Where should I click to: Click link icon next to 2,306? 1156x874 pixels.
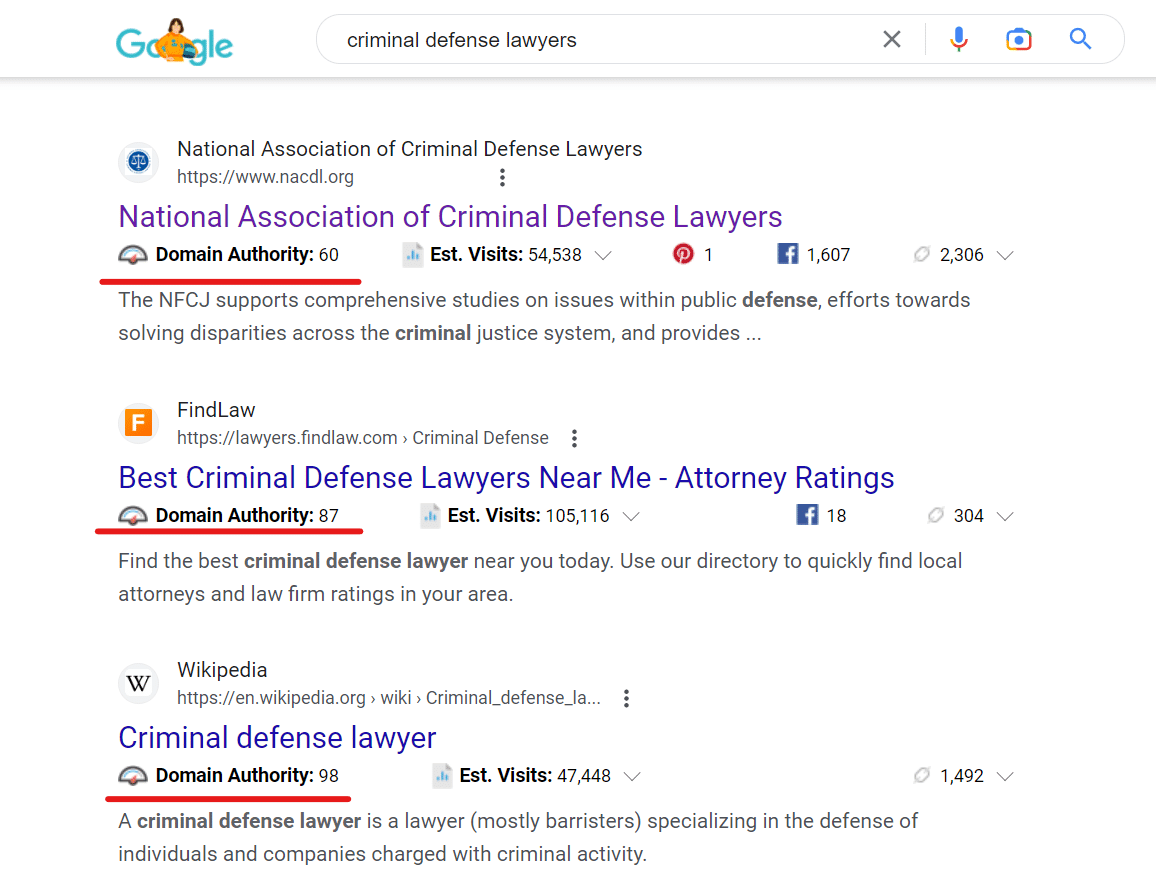click(922, 254)
